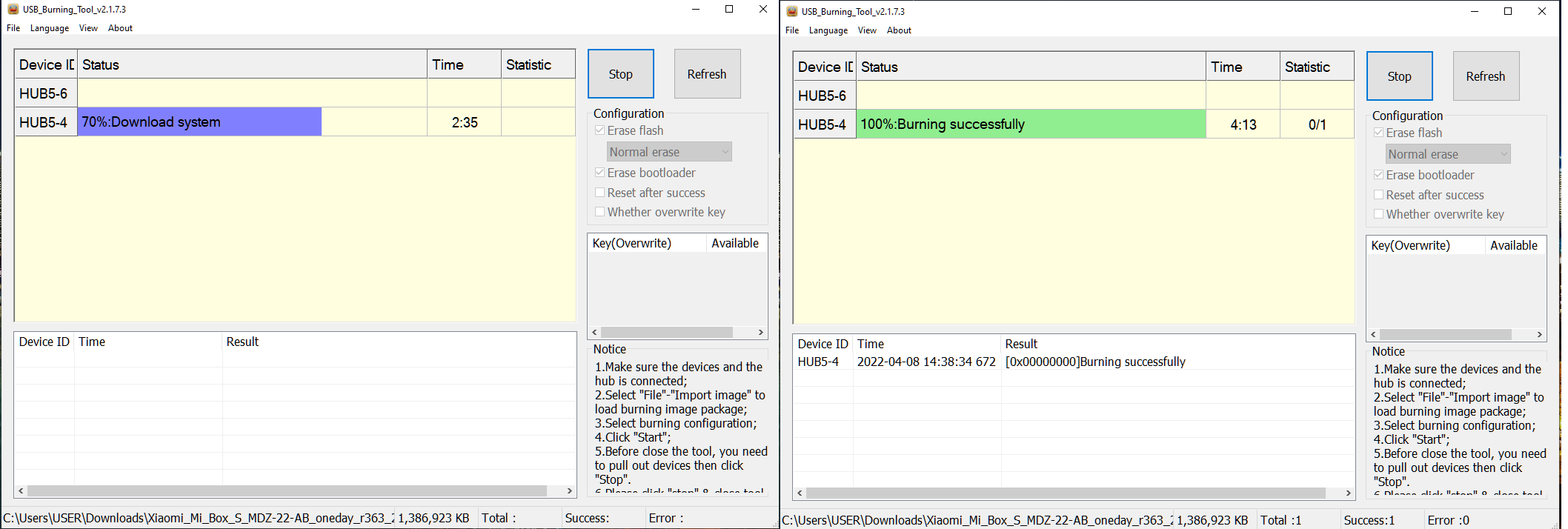Click app icon in the burning-successful window title bar
Image resolution: width=1568 pixels, height=529 pixels.
pyautogui.click(x=791, y=12)
